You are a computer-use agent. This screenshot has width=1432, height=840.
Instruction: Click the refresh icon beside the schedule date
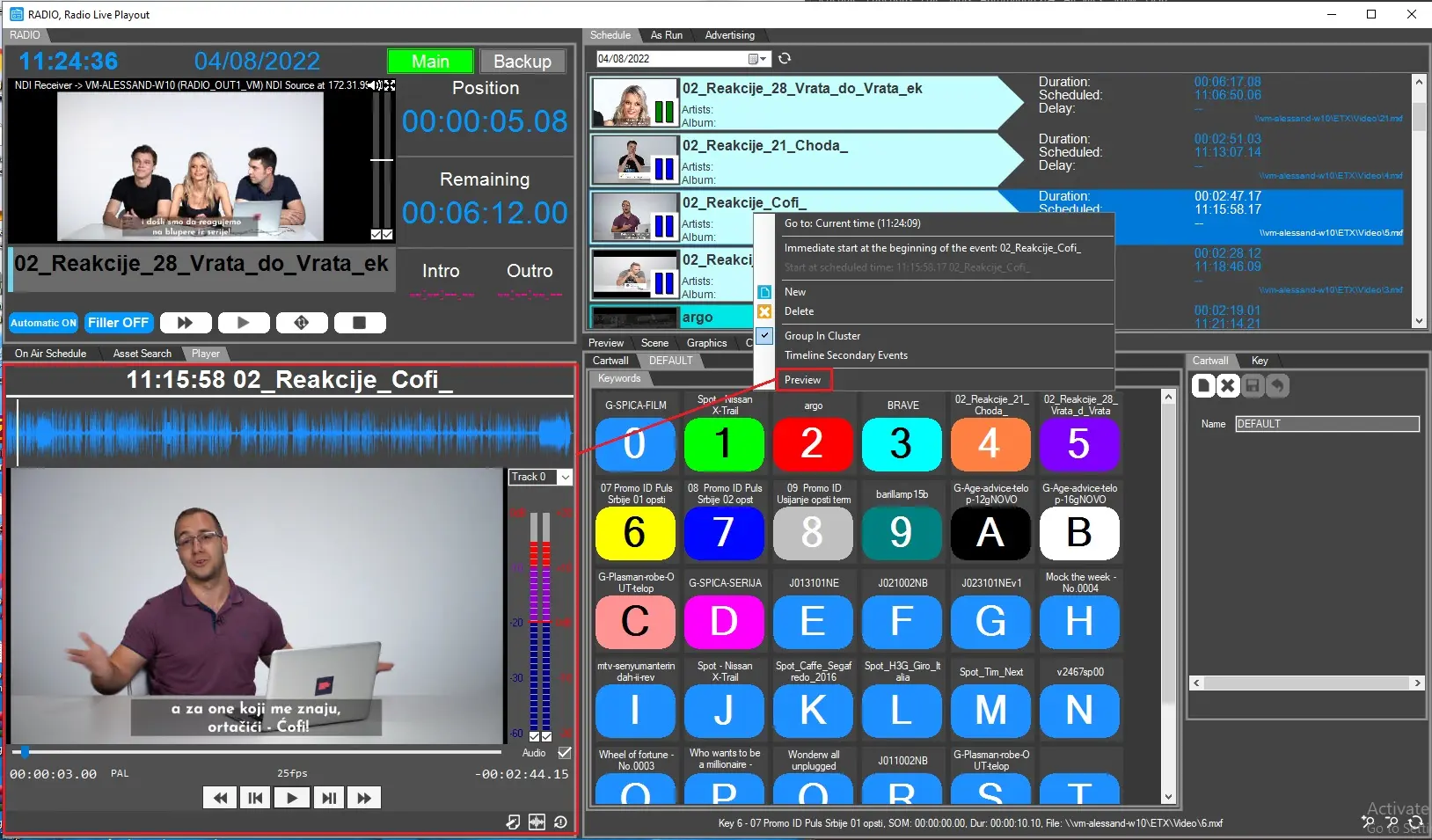click(x=785, y=58)
